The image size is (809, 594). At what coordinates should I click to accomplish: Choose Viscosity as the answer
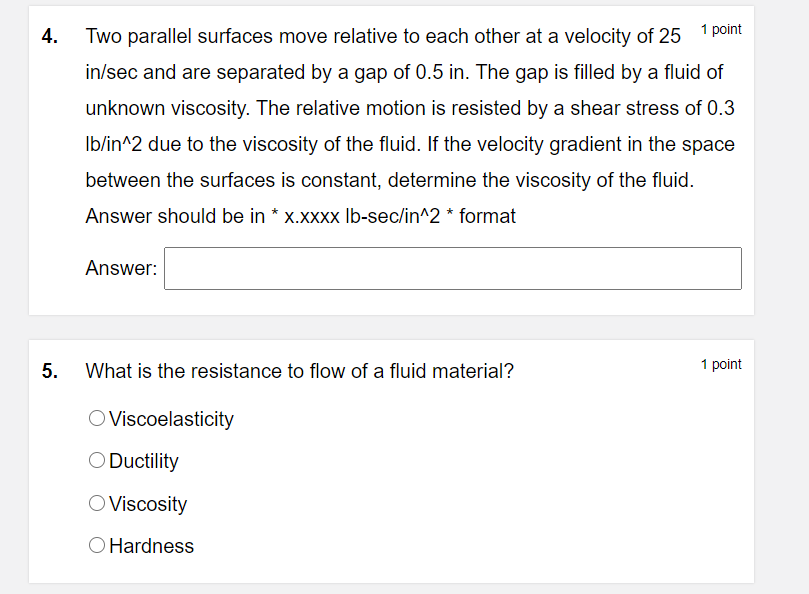[97, 503]
